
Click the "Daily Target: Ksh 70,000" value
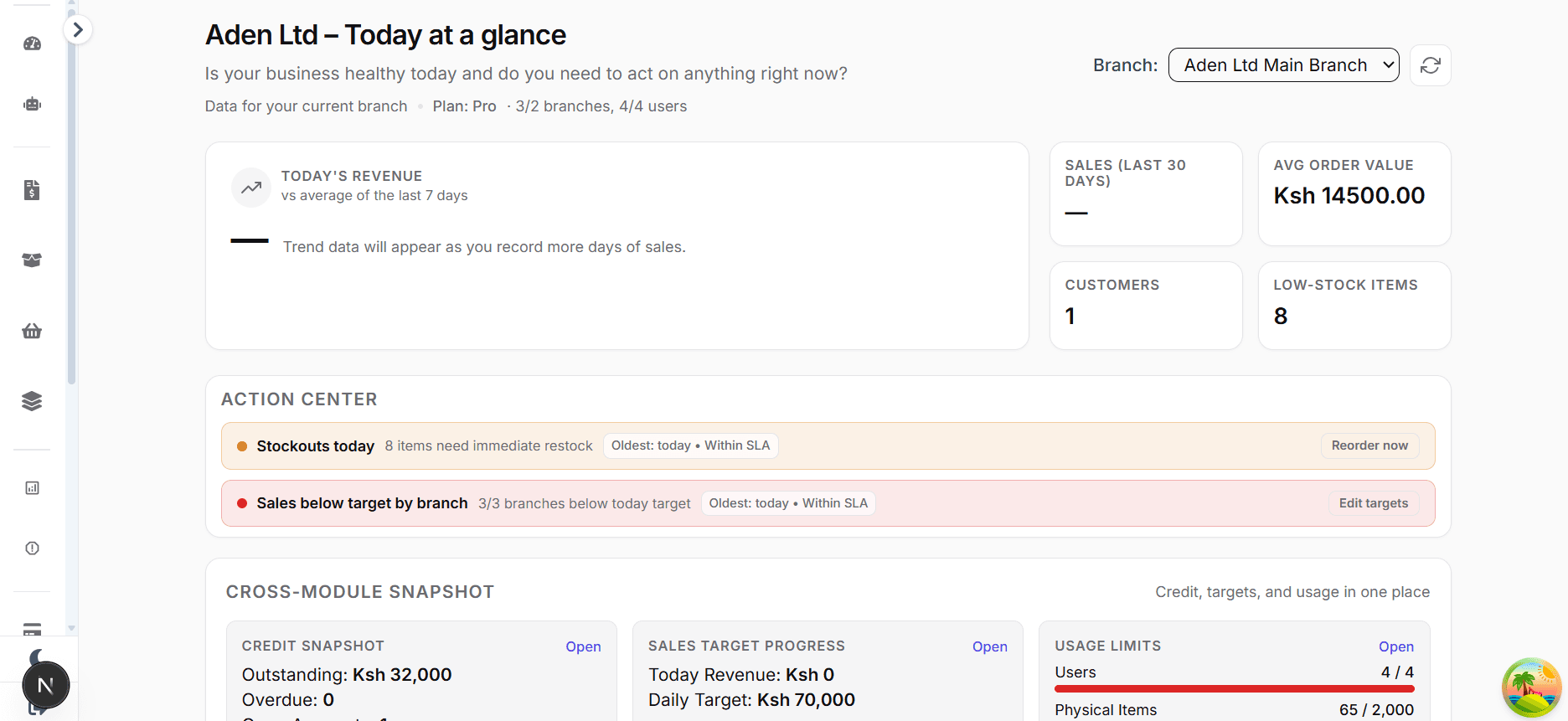pos(752,700)
